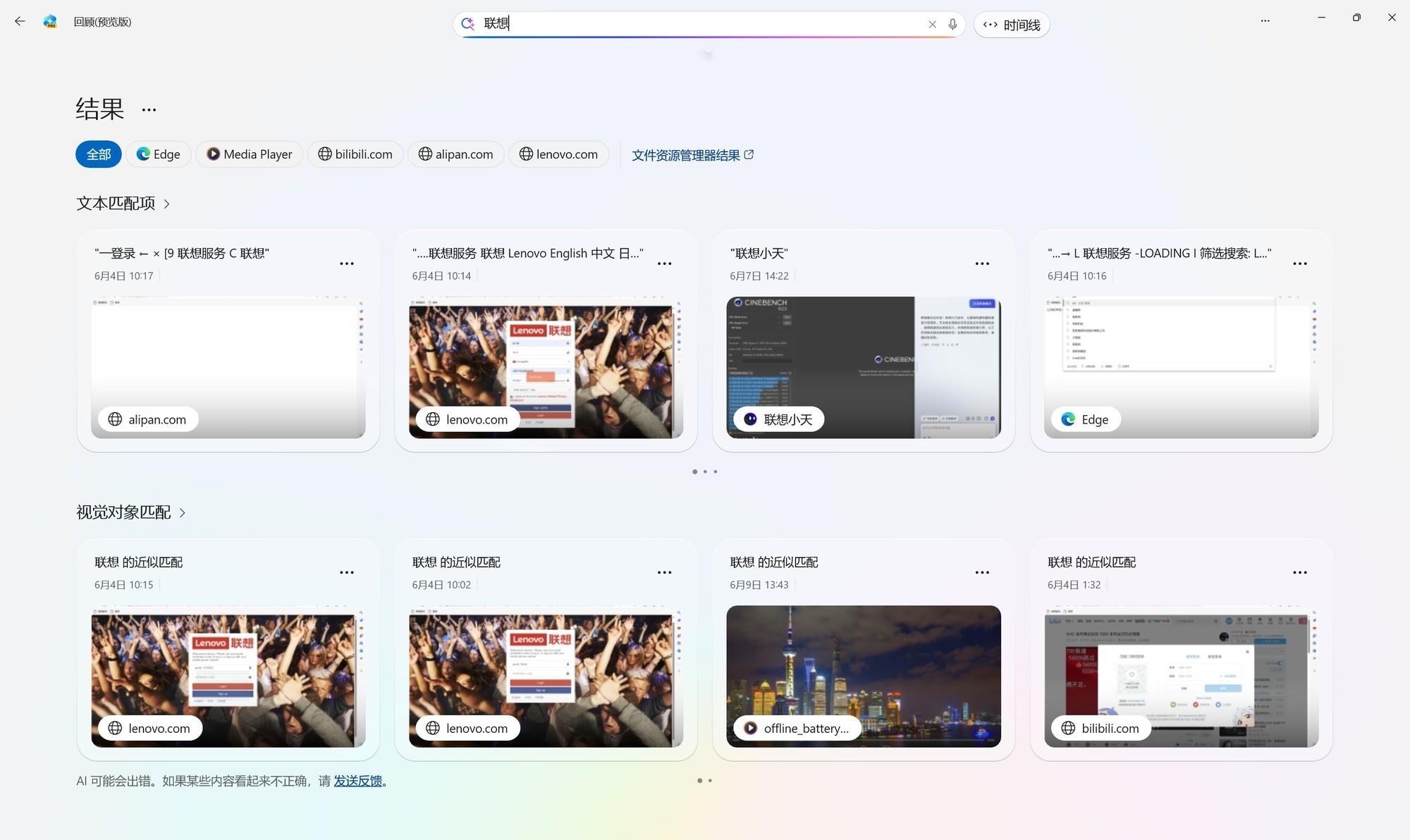The image size is (1410, 840).
Task: Filter results by the bilibili.com chip
Action: point(355,154)
